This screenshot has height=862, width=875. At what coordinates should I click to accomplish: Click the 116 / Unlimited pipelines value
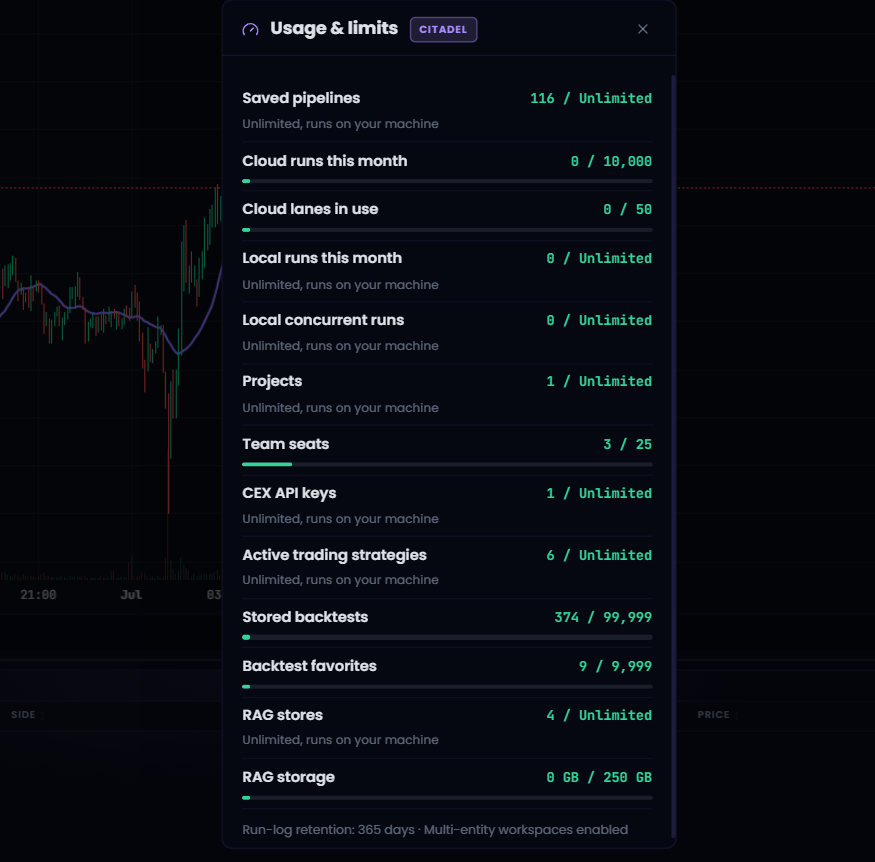590,98
